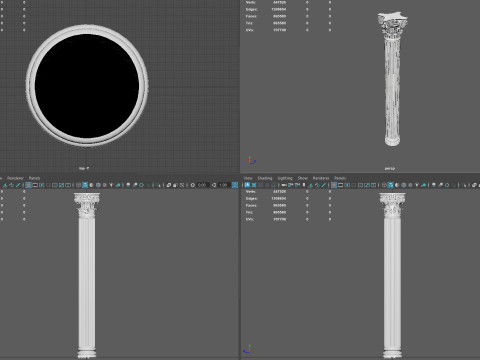Toggle X-Ray Active Components in left panel toolbar
The width and height of the screenshot is (480, 360).
point(175,185)
